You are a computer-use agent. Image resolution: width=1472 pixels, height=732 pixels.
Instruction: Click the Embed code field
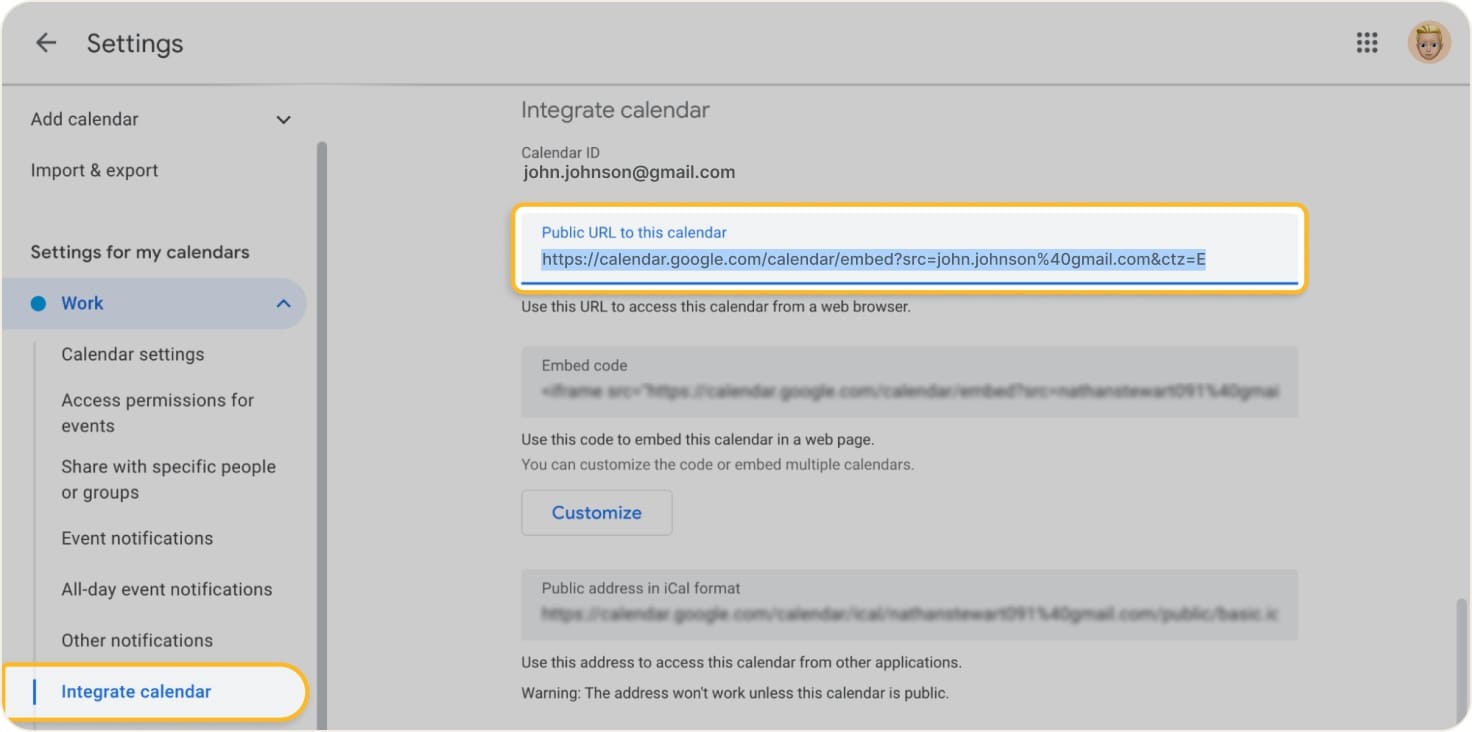point(909,381)
